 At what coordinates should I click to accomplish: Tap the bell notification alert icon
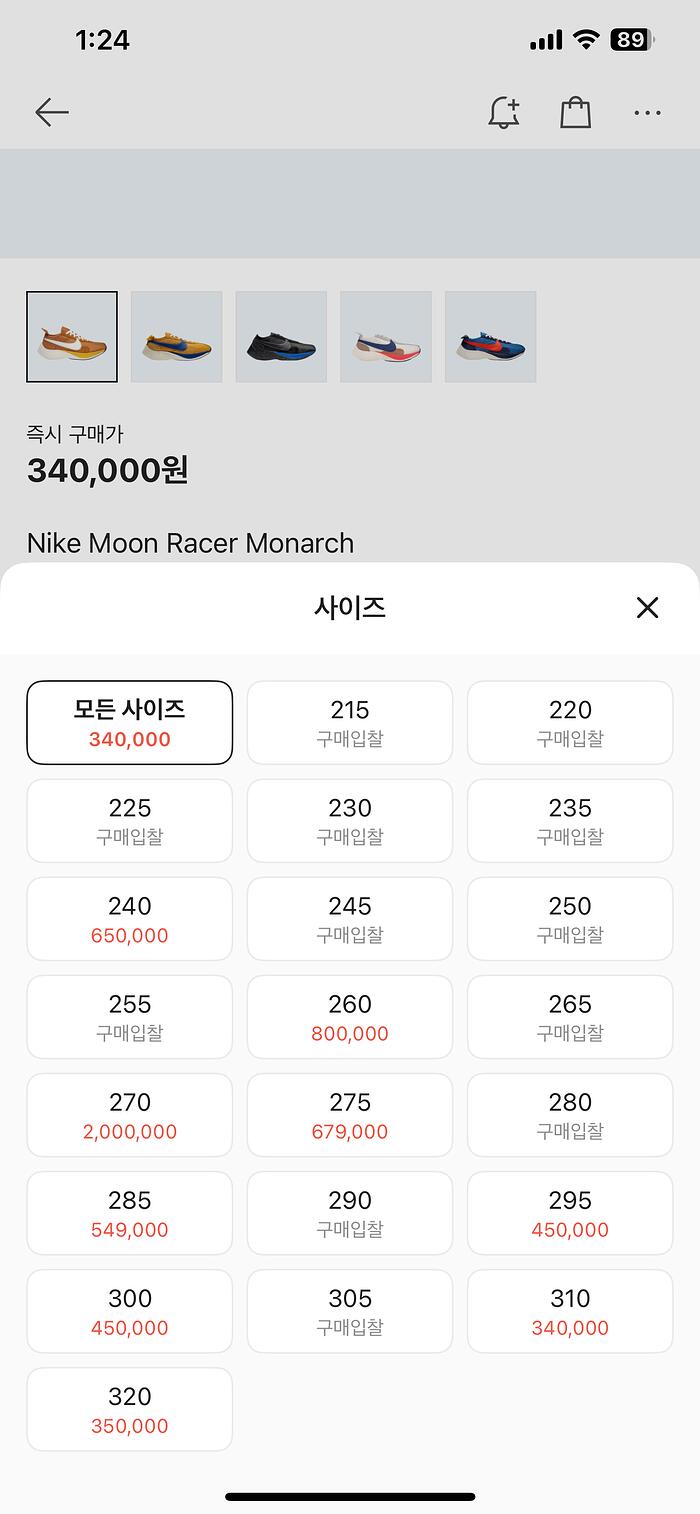504,113
